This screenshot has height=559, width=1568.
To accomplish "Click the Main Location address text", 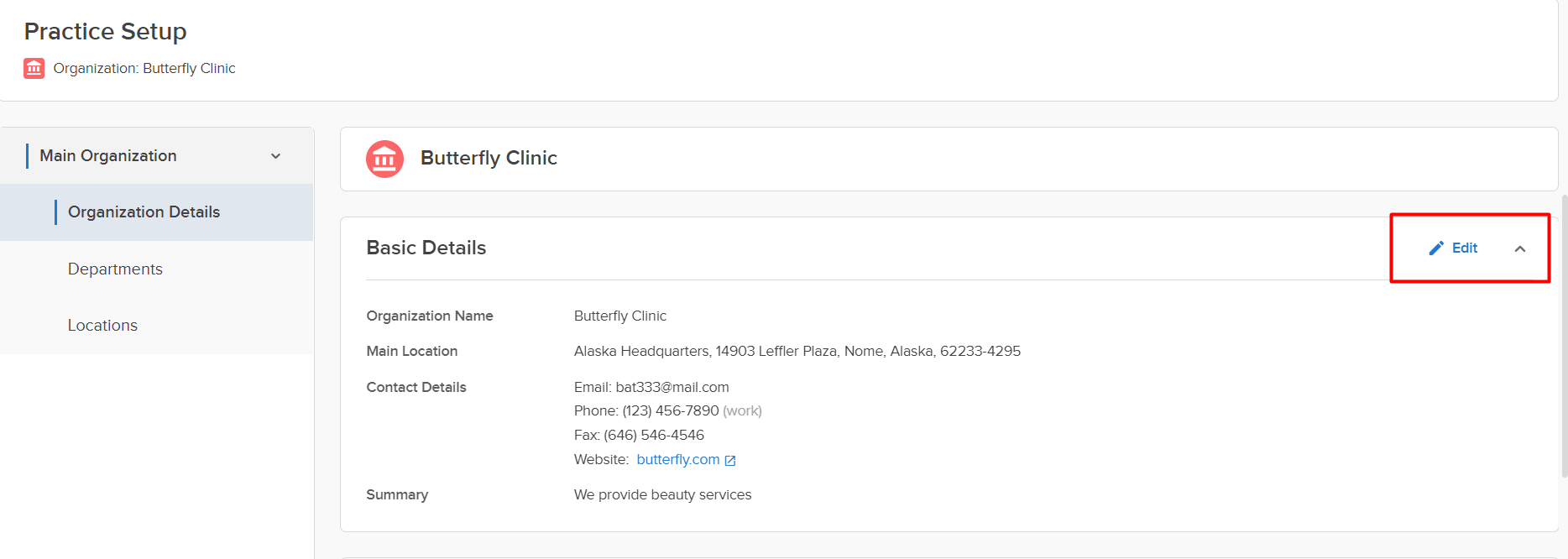I will [x=797, y=351].
